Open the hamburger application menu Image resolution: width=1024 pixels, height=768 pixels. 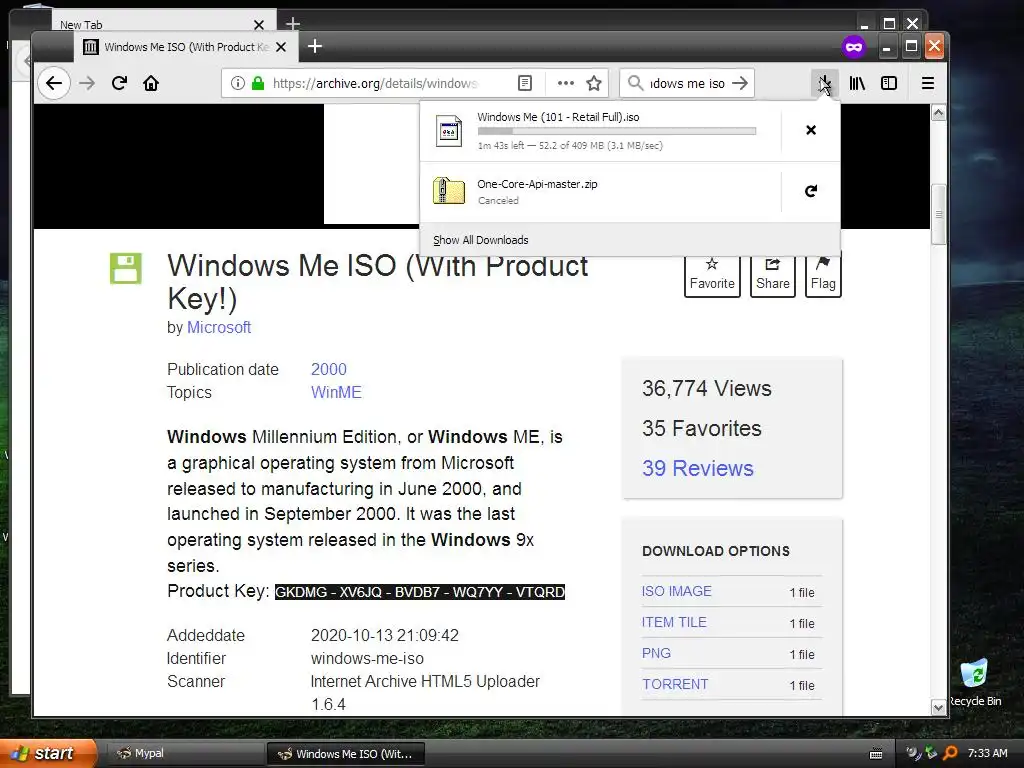click(x=927, y=83)
